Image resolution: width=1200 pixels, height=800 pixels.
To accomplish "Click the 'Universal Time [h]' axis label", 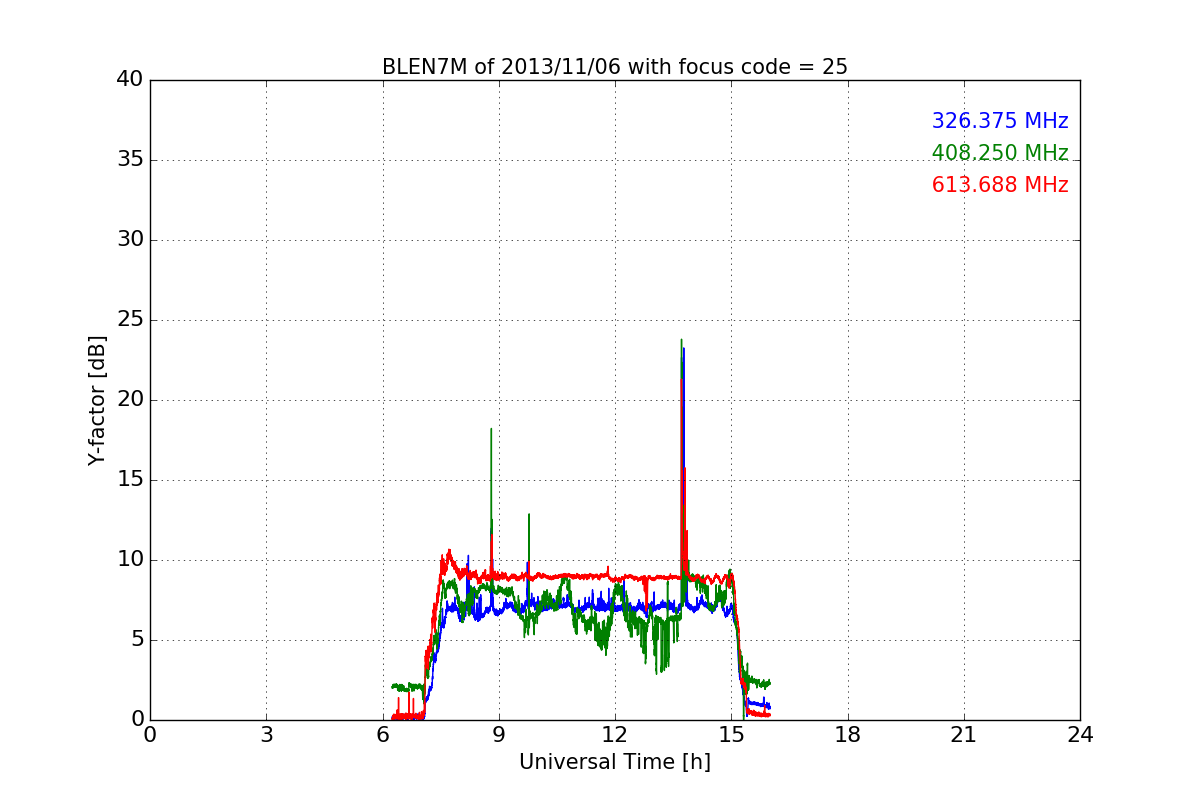I will coord(615,762).
